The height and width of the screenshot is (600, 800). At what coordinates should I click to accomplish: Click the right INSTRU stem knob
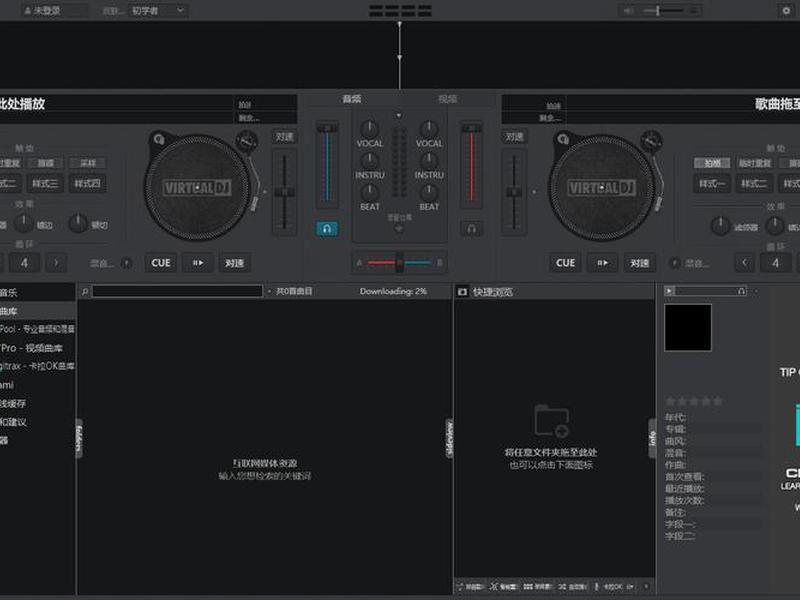point(429,161)
